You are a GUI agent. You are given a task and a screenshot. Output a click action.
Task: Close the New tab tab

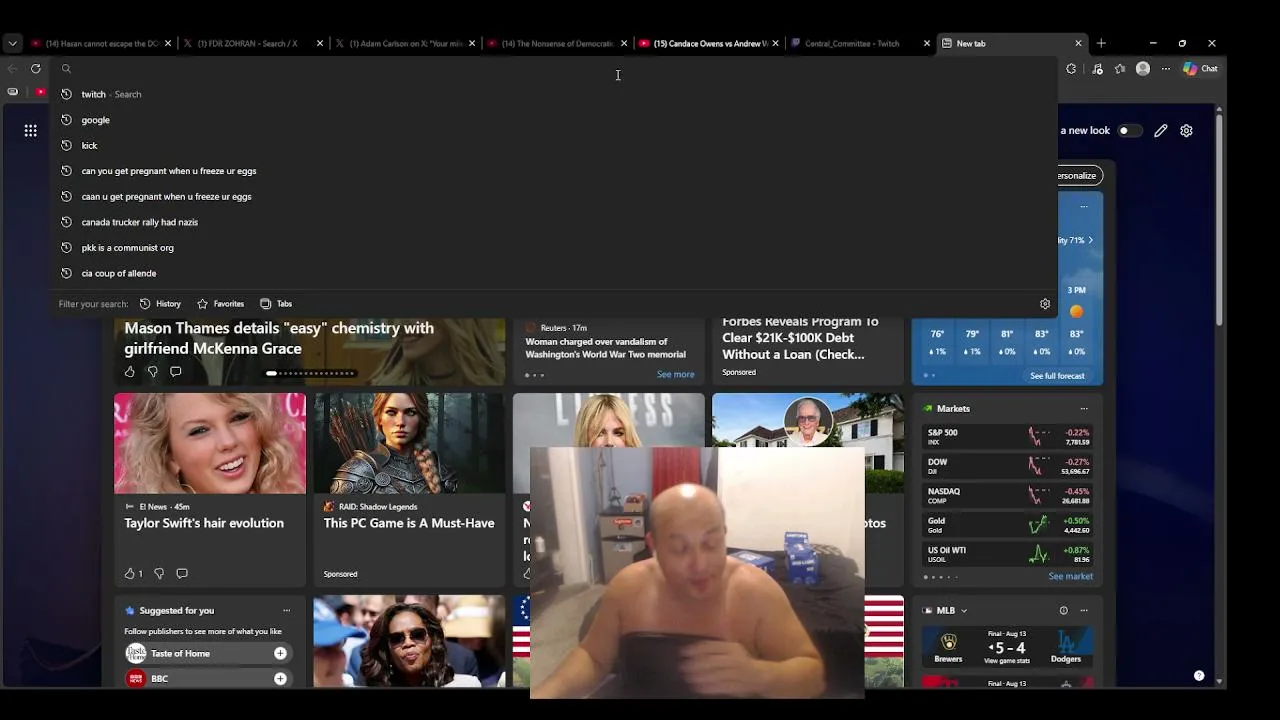[1078, 43]
